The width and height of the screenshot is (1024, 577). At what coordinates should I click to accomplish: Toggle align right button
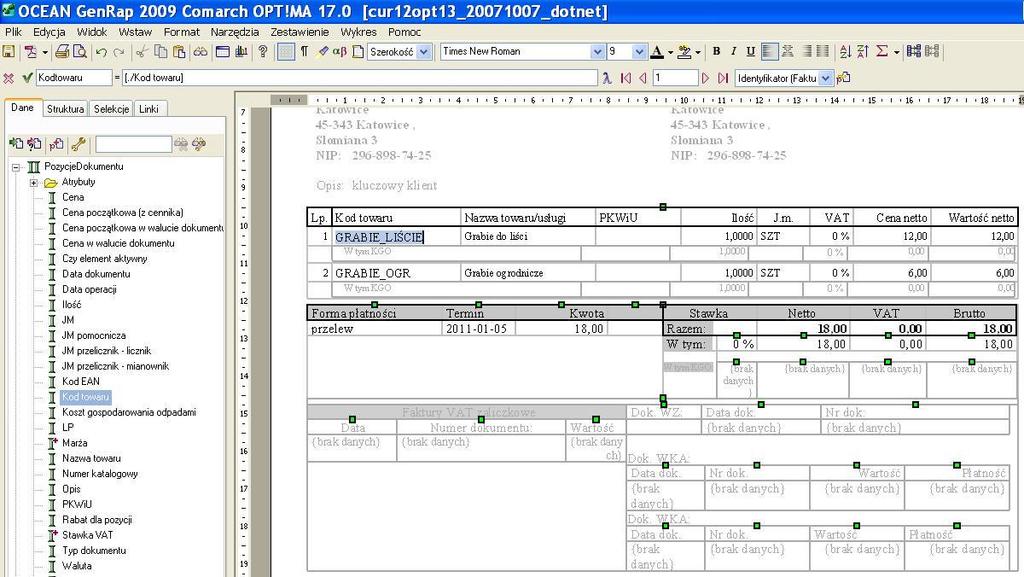pyautogui.click(x=807, y=52)
